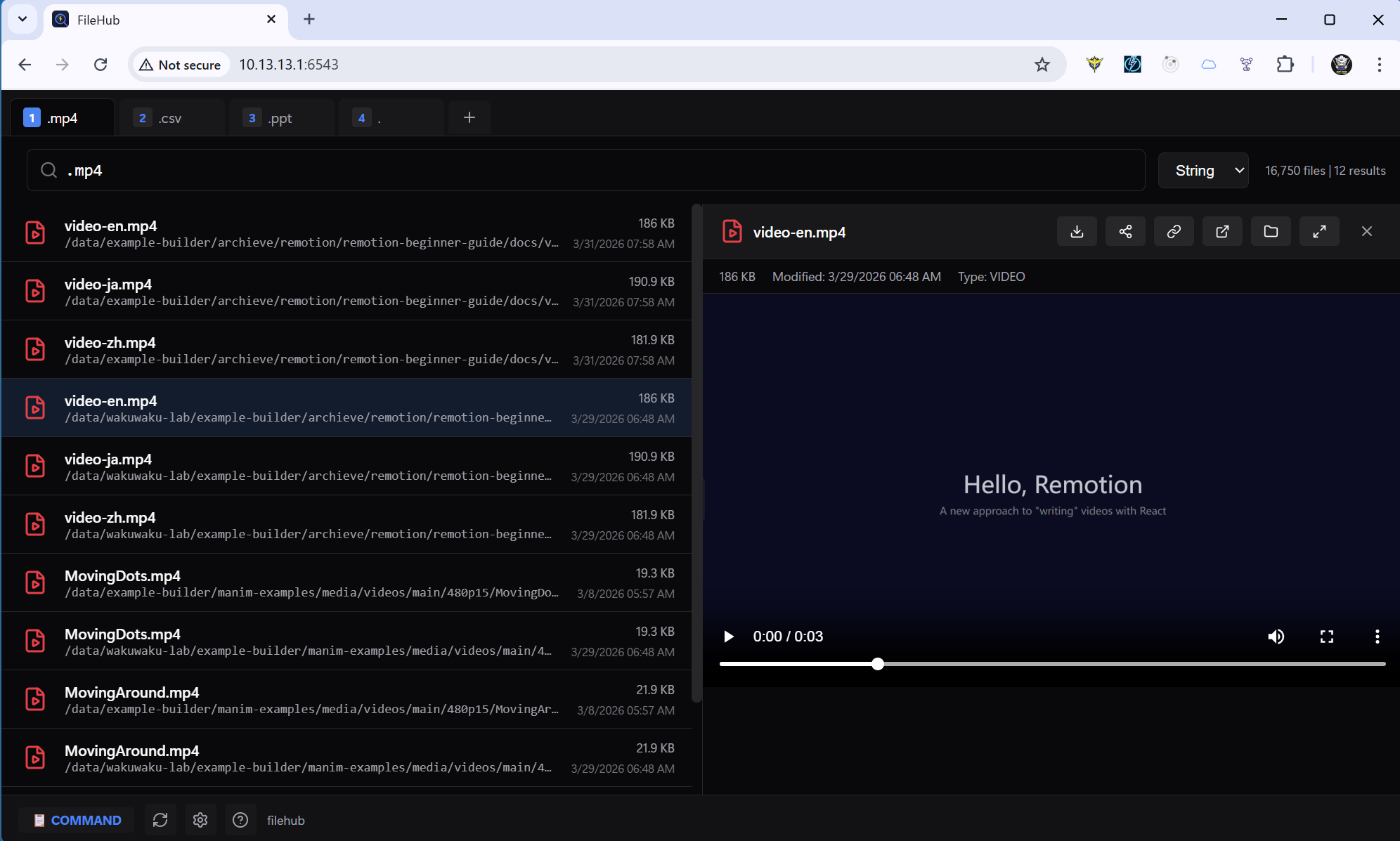Enter fullscreen in the video player
1400x841 pixels.
(x=1327, y=637)
